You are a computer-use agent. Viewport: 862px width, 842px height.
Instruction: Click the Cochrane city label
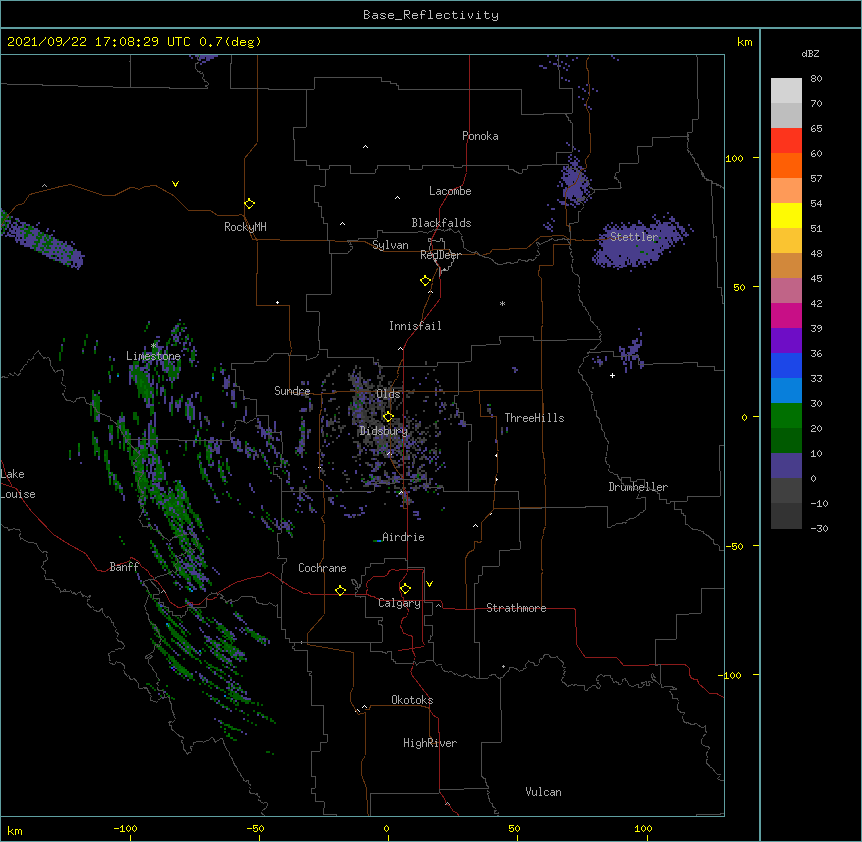322,568
